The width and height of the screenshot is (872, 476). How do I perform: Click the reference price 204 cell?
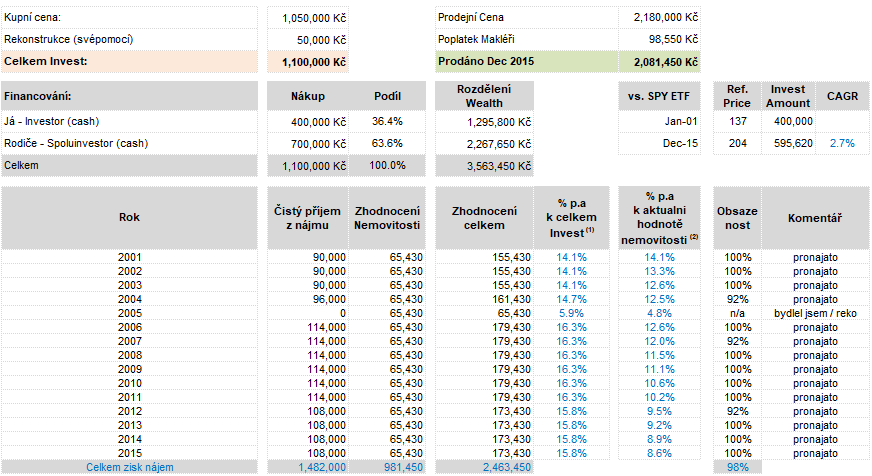click(737, 143)
